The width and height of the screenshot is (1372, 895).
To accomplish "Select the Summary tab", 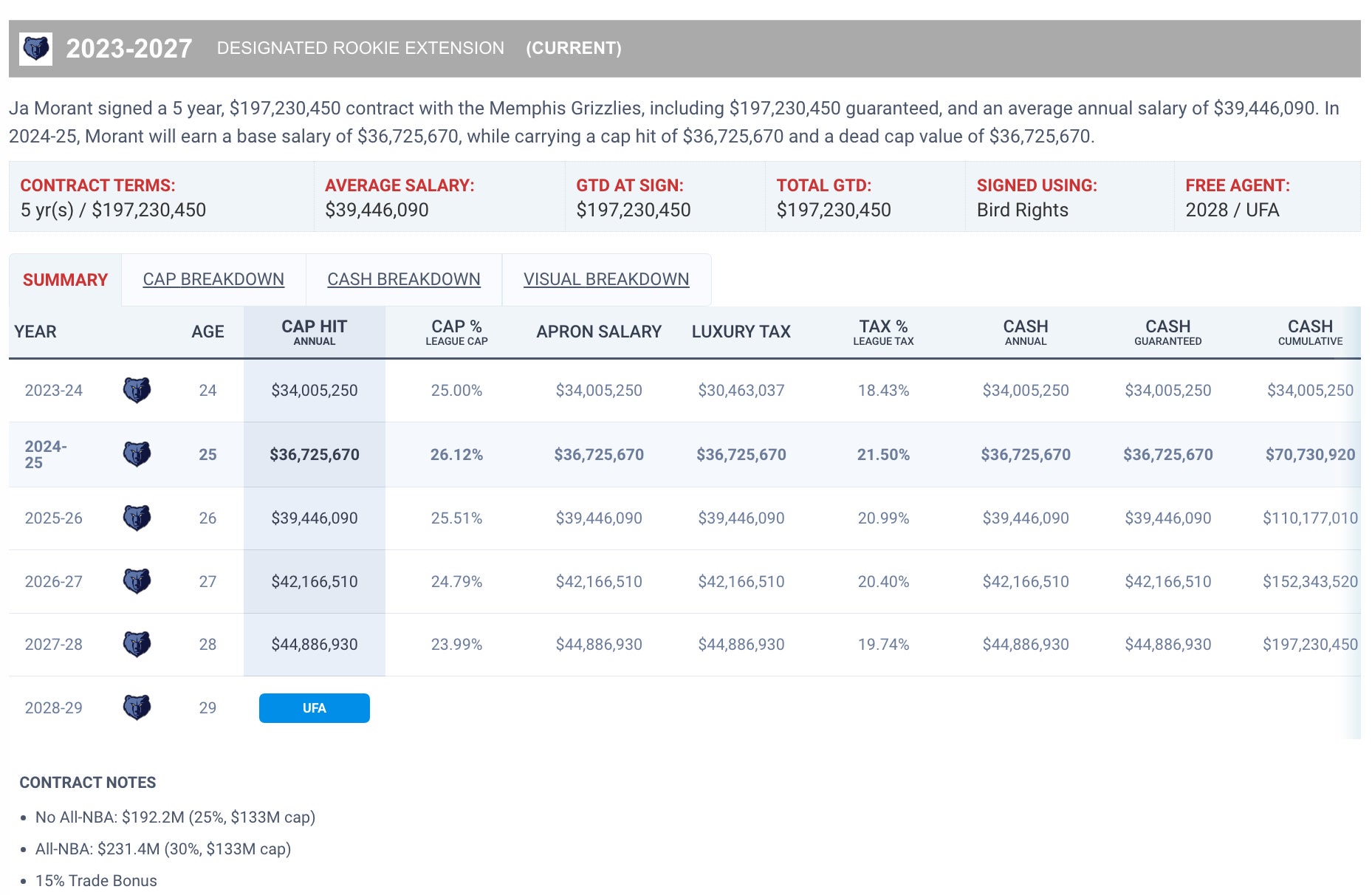I will (65, 280).
